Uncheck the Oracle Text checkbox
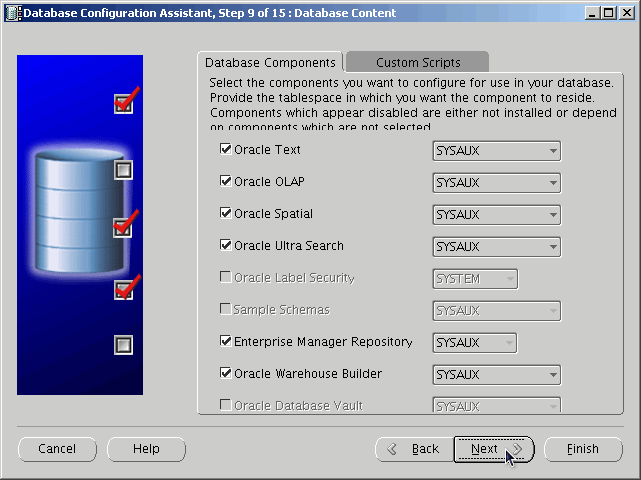Screen dimensions: 641x480 point(225,150)
